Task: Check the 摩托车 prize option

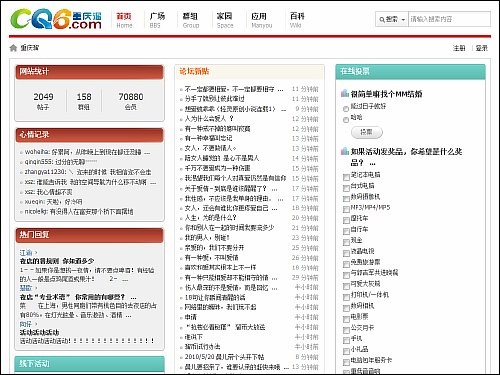Action: point(346,220)
